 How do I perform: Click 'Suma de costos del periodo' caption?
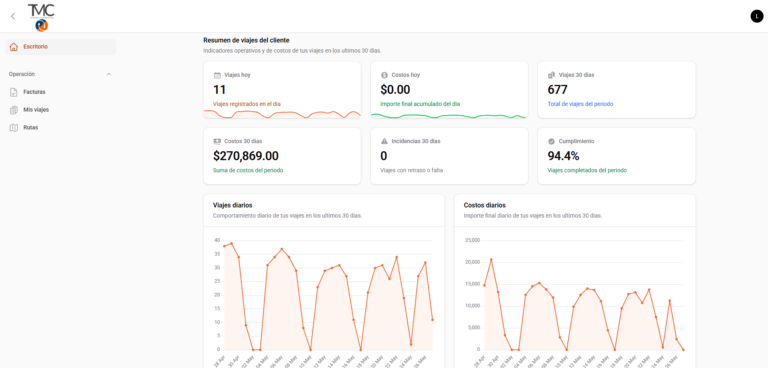coord(248,171)
